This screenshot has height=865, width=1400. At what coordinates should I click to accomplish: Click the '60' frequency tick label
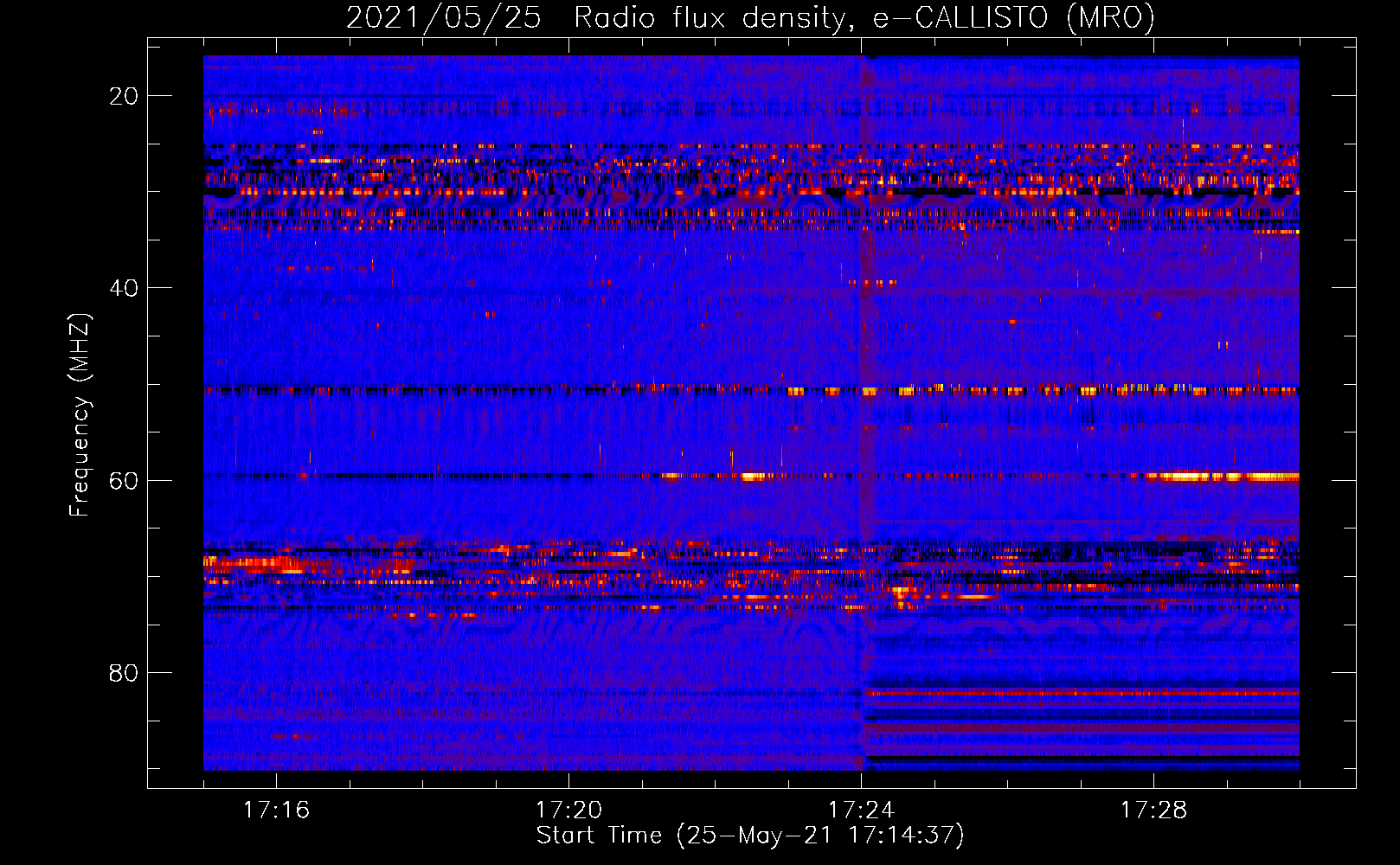[x=124, y=480]
